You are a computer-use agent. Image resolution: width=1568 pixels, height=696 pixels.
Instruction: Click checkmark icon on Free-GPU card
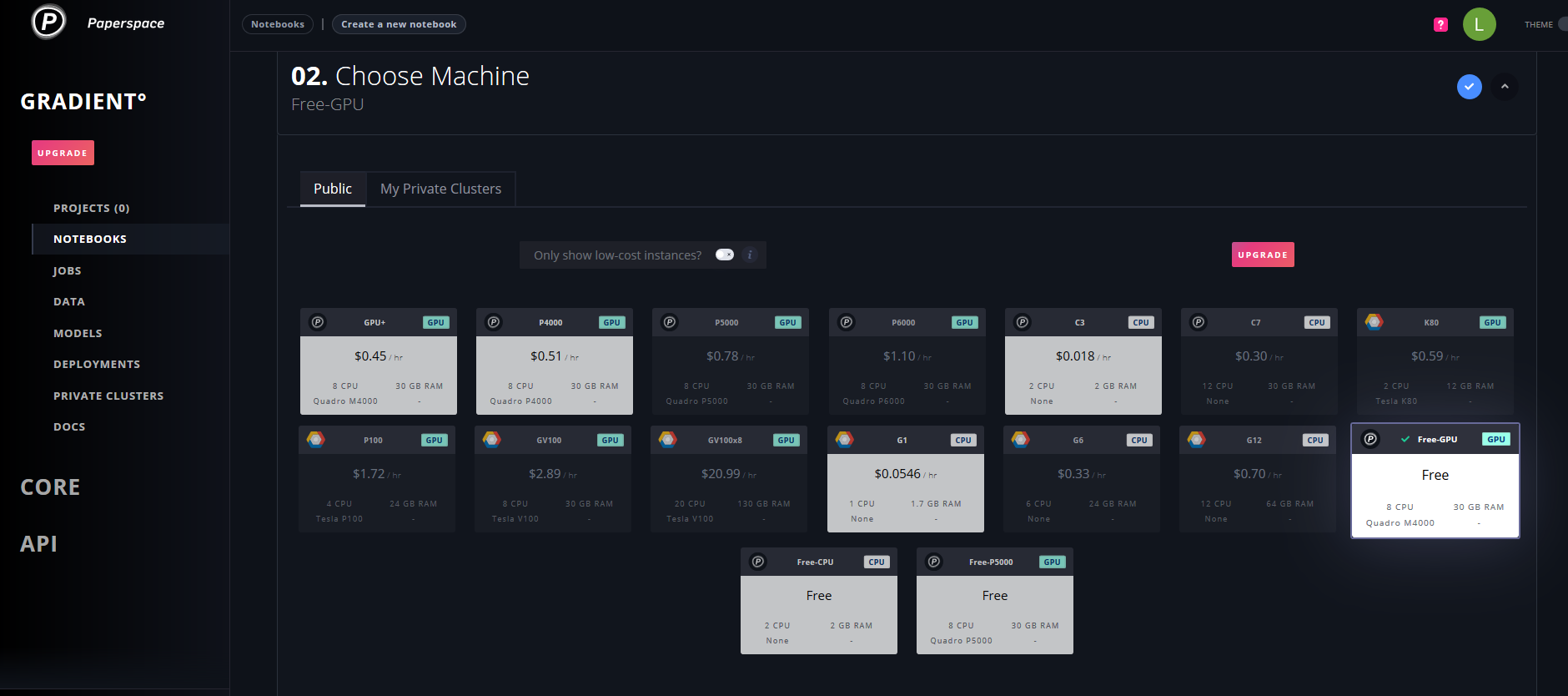point(1405,439)
